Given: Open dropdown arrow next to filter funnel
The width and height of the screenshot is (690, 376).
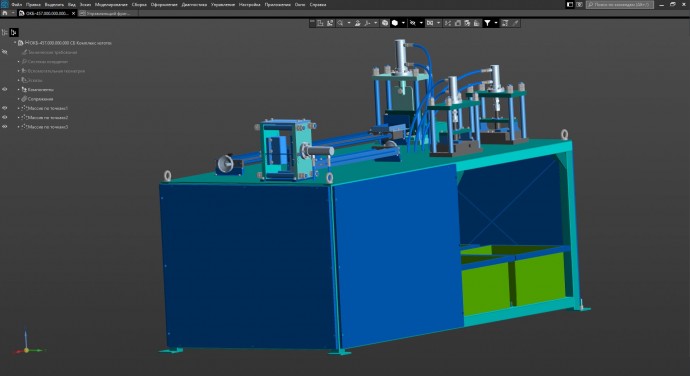Looking at the screenshot, I should 495,23.
